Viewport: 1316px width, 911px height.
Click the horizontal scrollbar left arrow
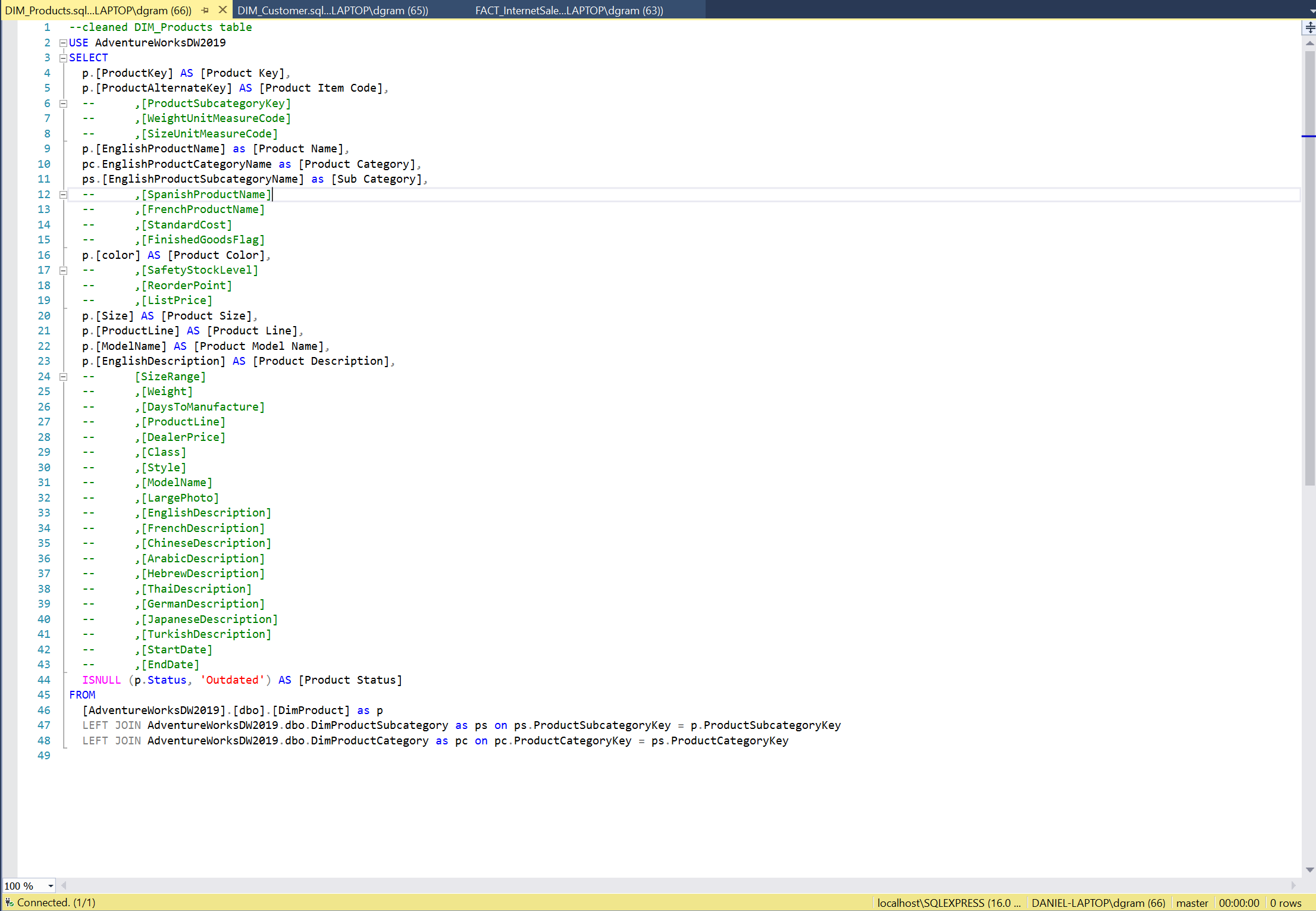[x=64, y=885]
